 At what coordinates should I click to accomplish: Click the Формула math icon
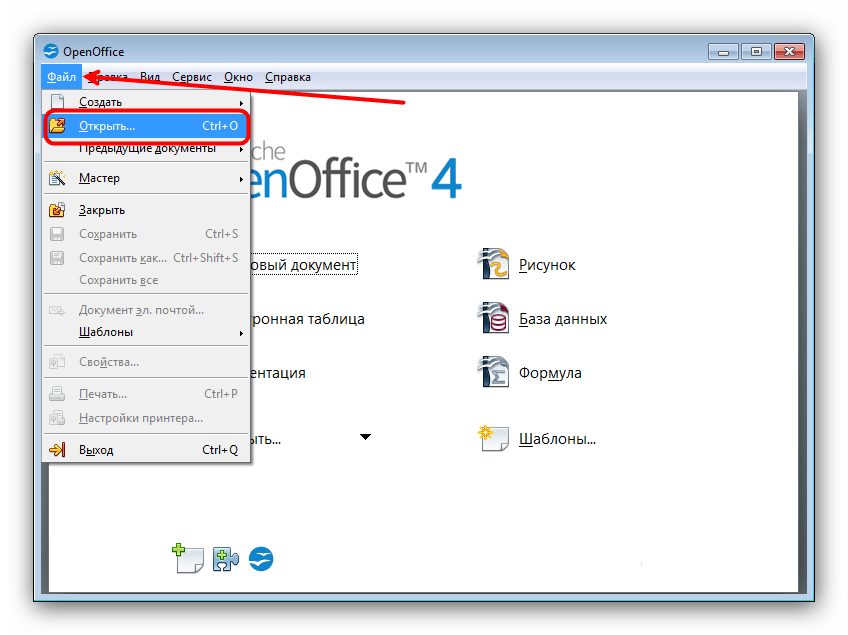tap(493, 372)
